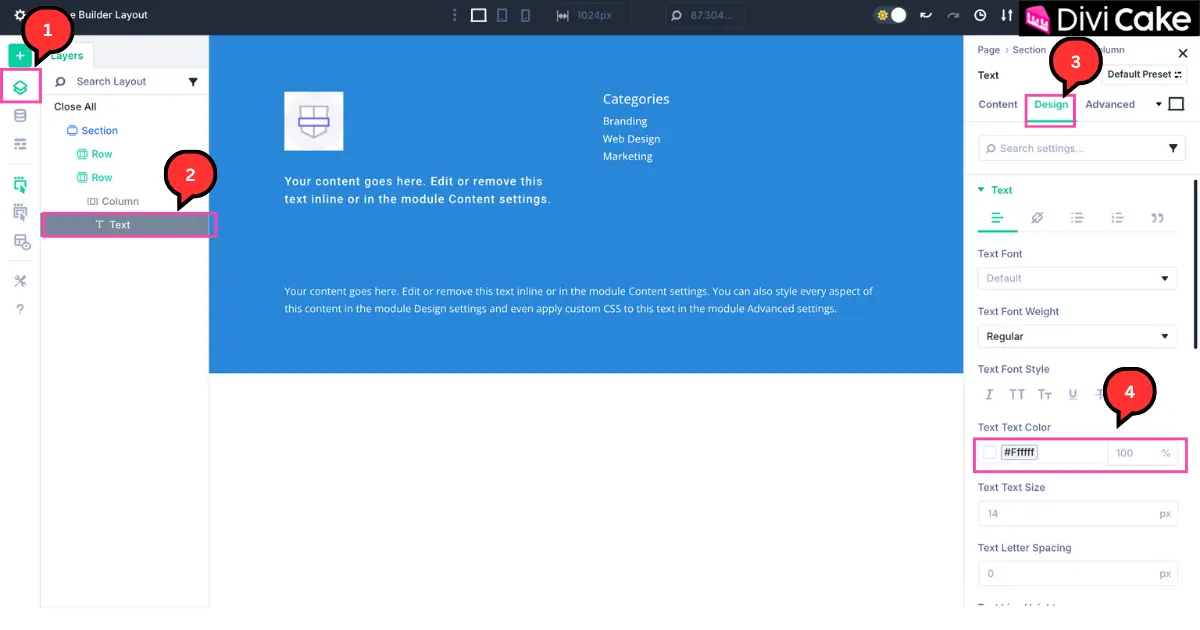1200x630 pixels.
Task: Switch to the phone view icon
Action: click(x=525, y=15)
